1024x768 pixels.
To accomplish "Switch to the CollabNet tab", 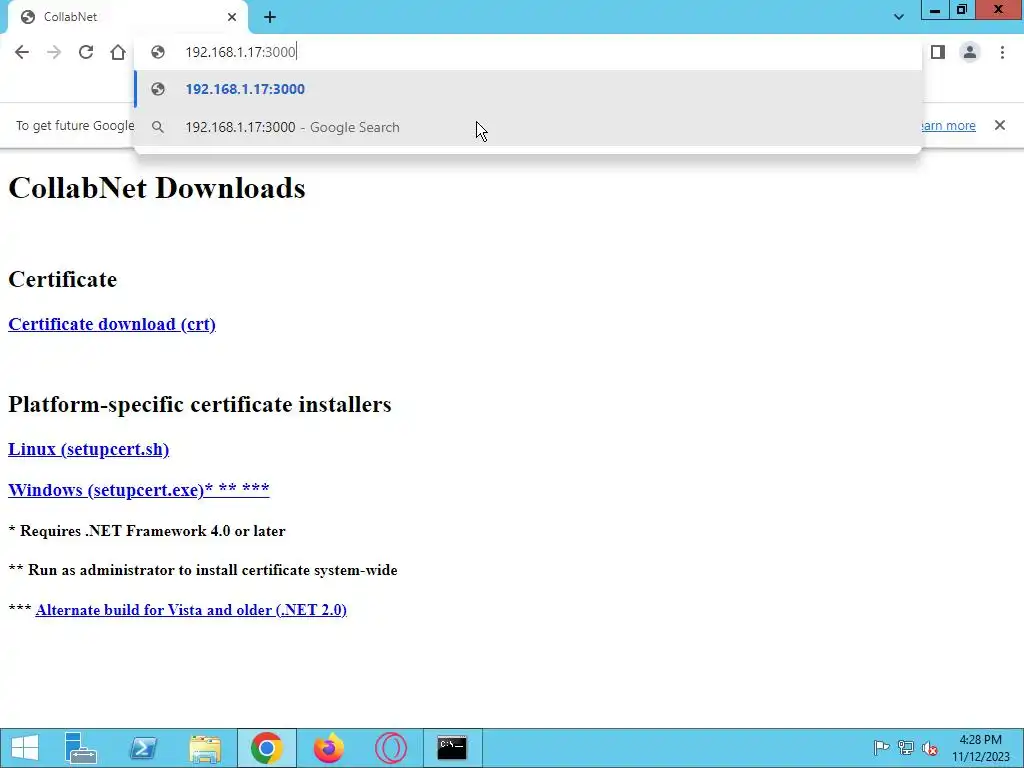I will [127, 17].
